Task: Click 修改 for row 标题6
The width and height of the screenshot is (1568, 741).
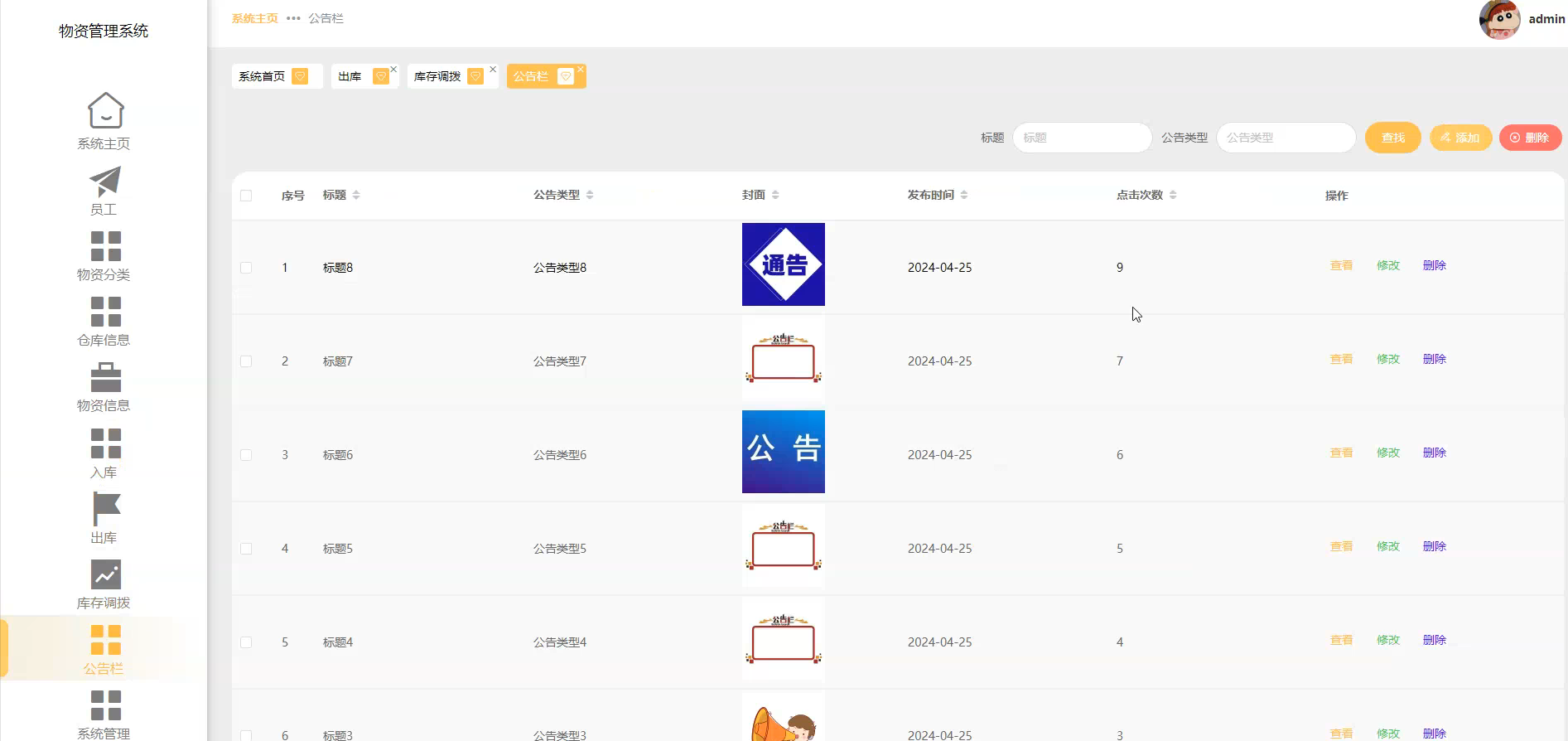Action: (1388, 453)
